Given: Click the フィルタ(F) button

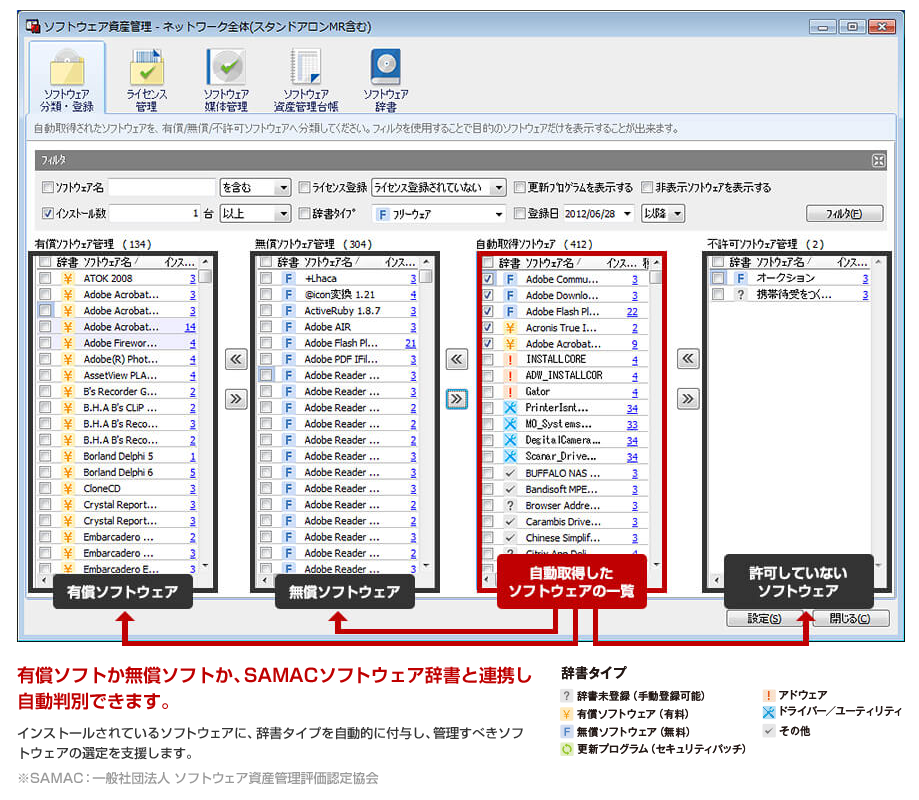Looking at the screenshot, I should point(845,214).
